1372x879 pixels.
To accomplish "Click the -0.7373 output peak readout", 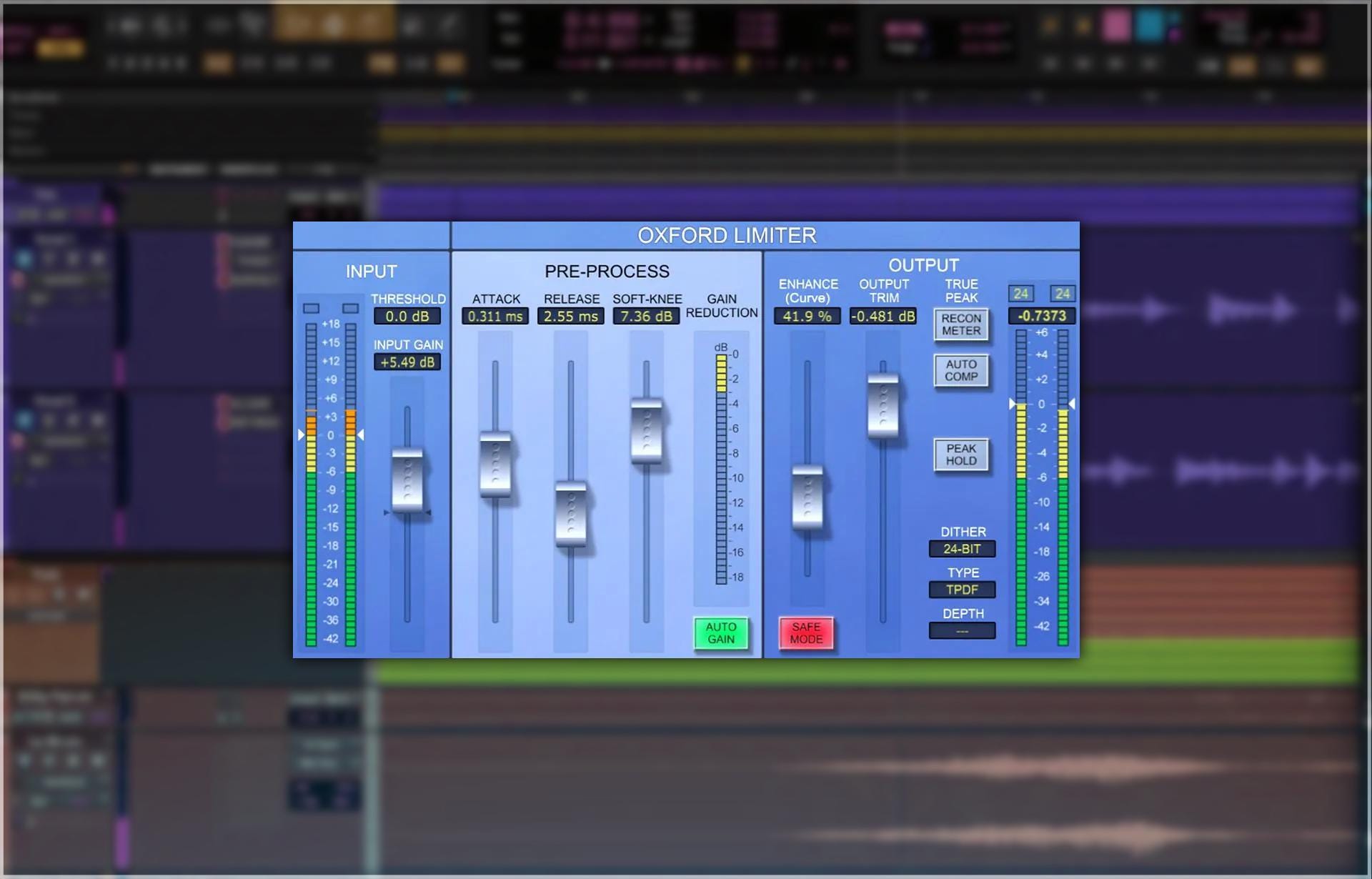I will click(x=1042, y=316).
